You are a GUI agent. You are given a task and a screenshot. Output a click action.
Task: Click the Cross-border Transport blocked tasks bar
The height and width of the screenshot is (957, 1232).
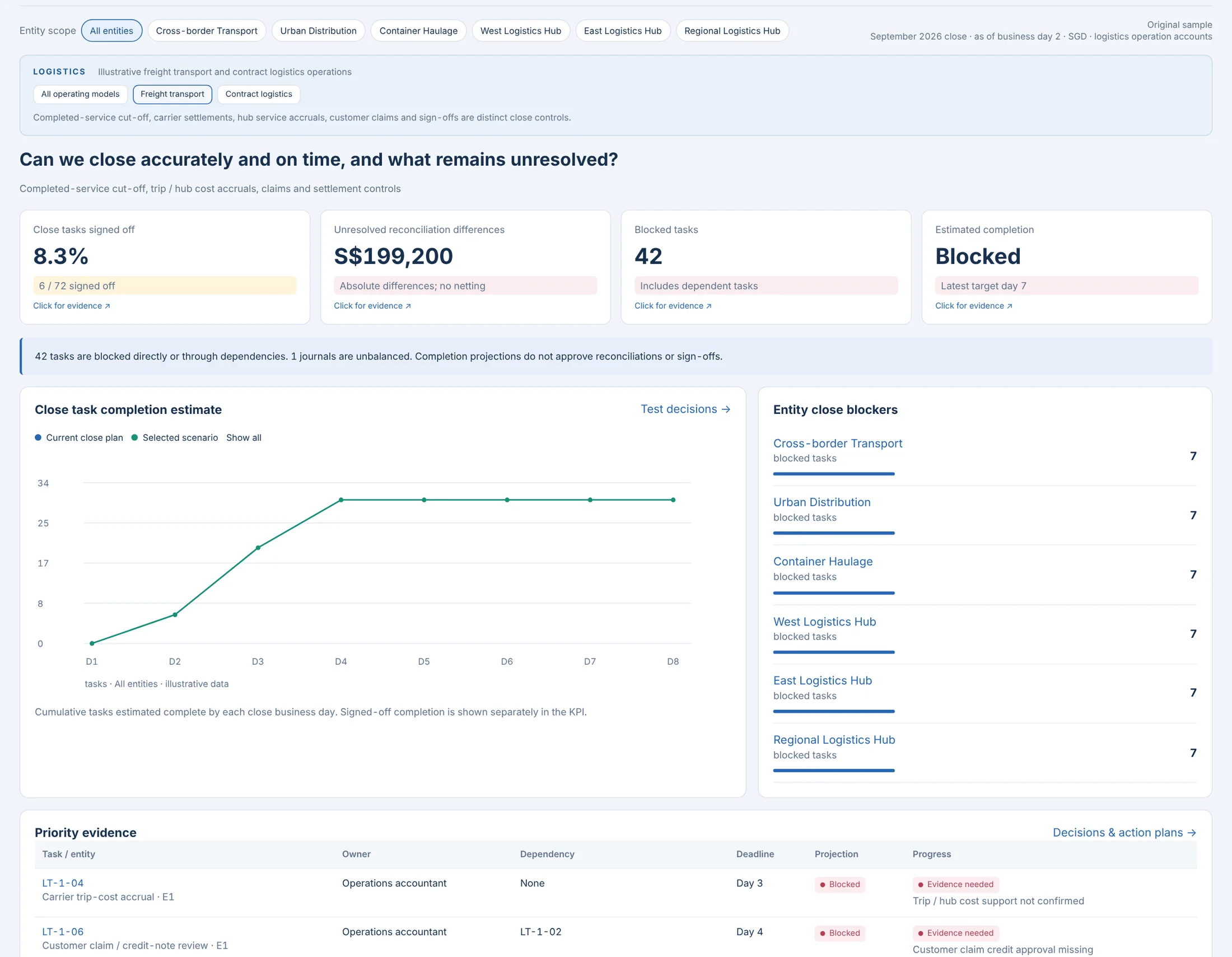tap(834, 474)
